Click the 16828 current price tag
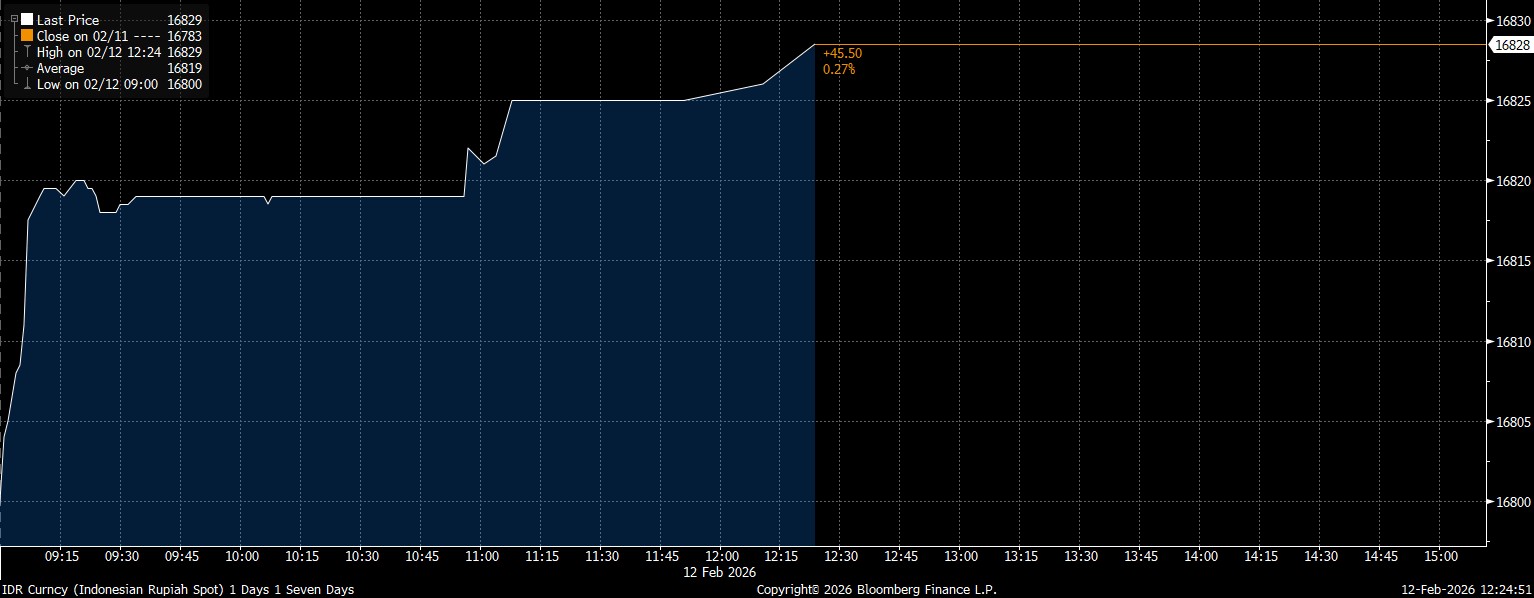Screen dimensions: 1534x598 (x=1510, y=45)
